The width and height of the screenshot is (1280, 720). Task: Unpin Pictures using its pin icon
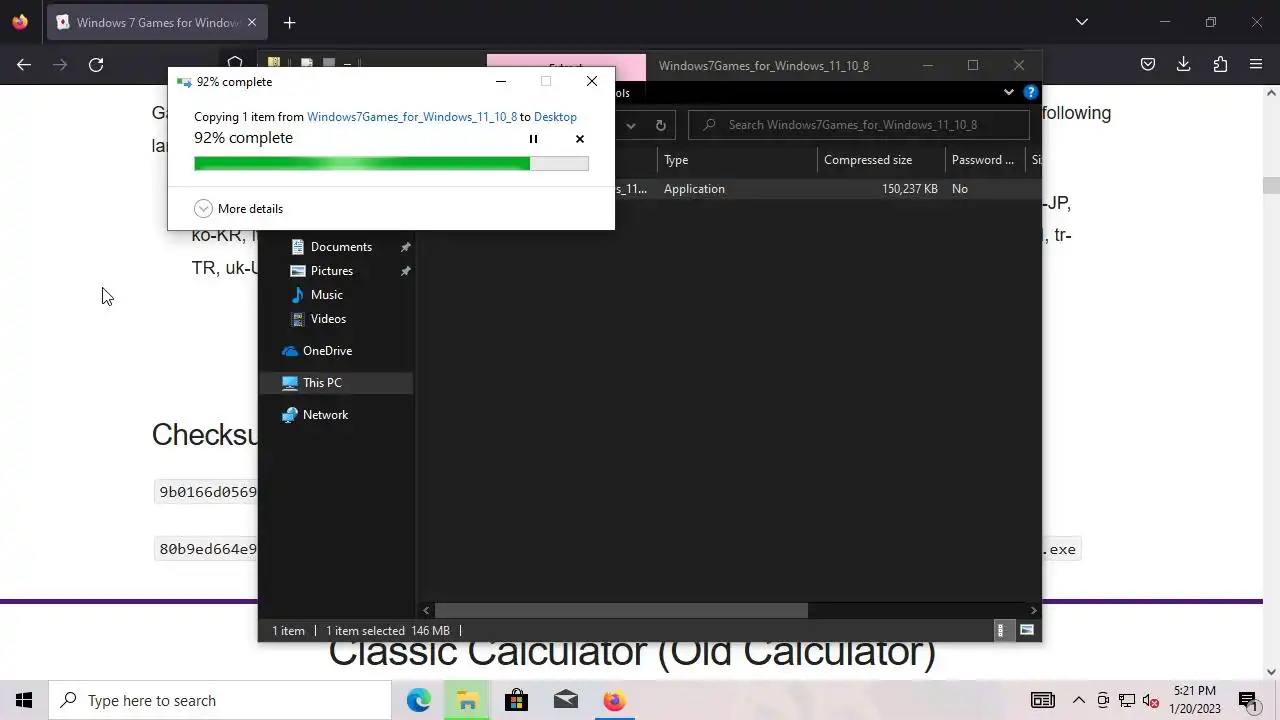click(x=405, y=271)
